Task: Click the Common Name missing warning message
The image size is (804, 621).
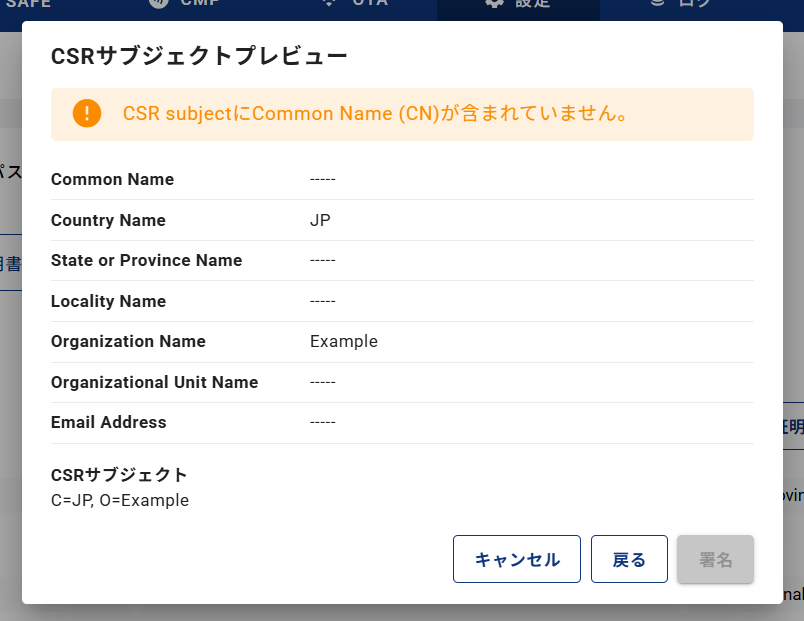Action: (375, 114)
